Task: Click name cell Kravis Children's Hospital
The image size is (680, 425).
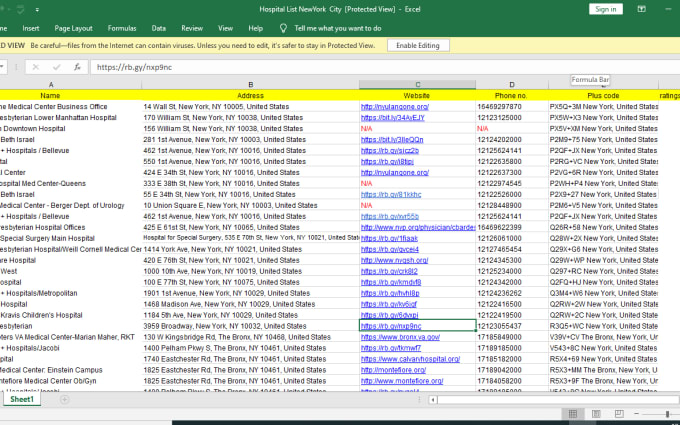Action: [71, 315]
